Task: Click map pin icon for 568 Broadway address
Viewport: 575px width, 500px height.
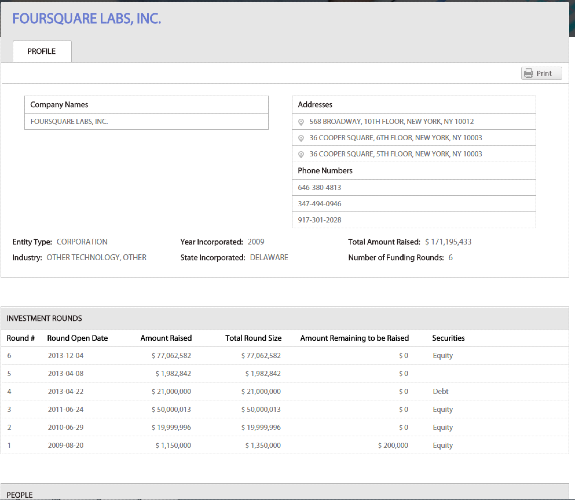Action: click(301, 122)
